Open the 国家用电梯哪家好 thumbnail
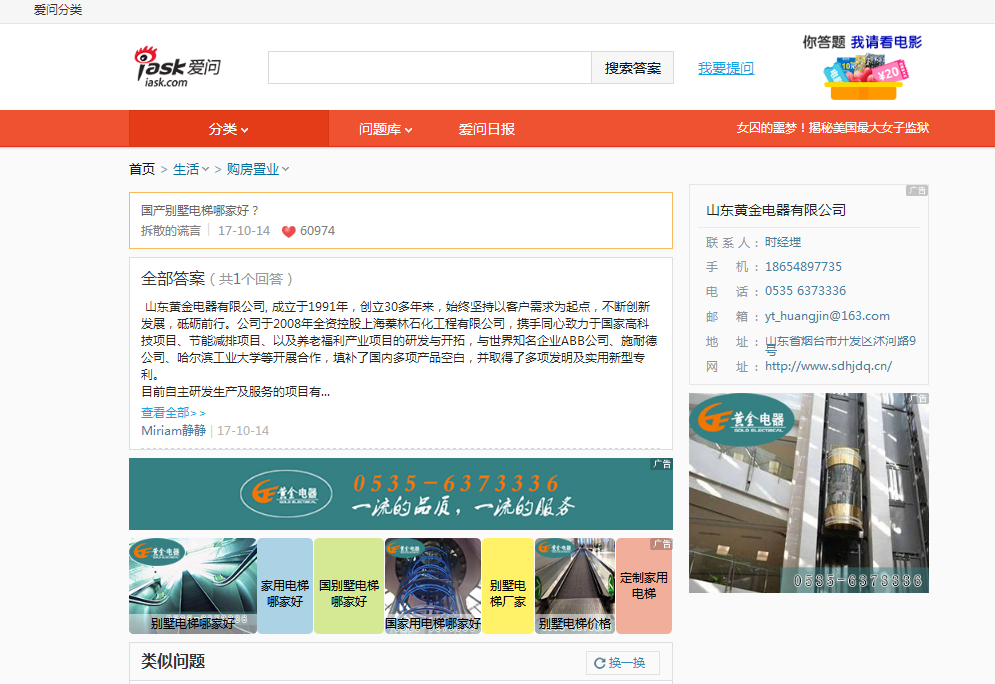Image resolution: width=995 pixels, height=684 pixels. point(433,586)
